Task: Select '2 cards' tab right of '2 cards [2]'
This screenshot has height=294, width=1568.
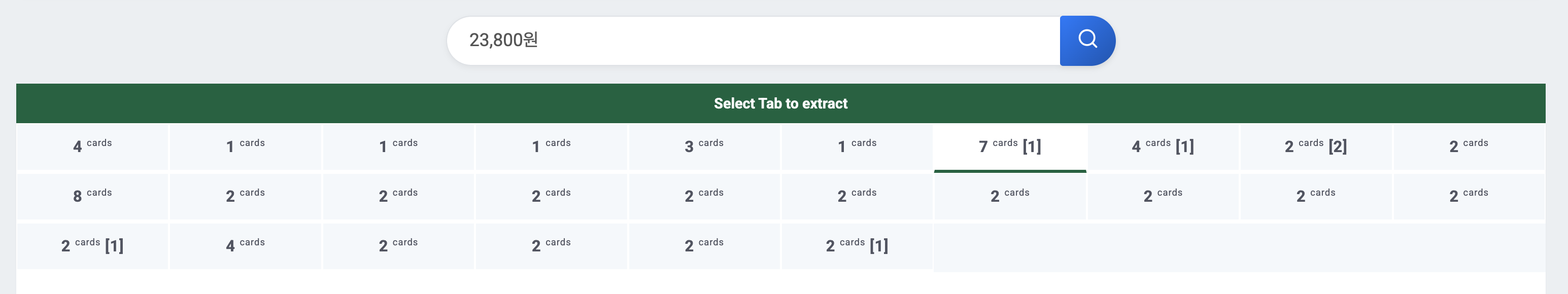Action: pos(1468,146)
